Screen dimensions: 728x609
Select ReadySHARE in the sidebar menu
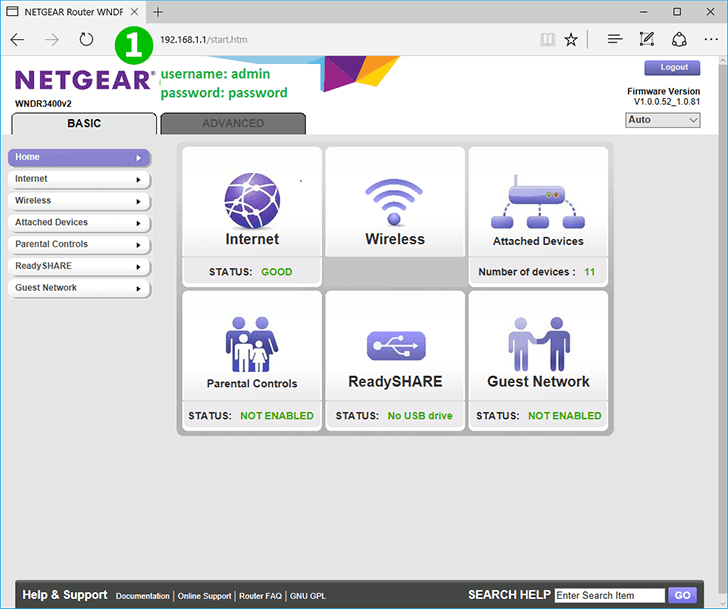click(x=79, y=266)
